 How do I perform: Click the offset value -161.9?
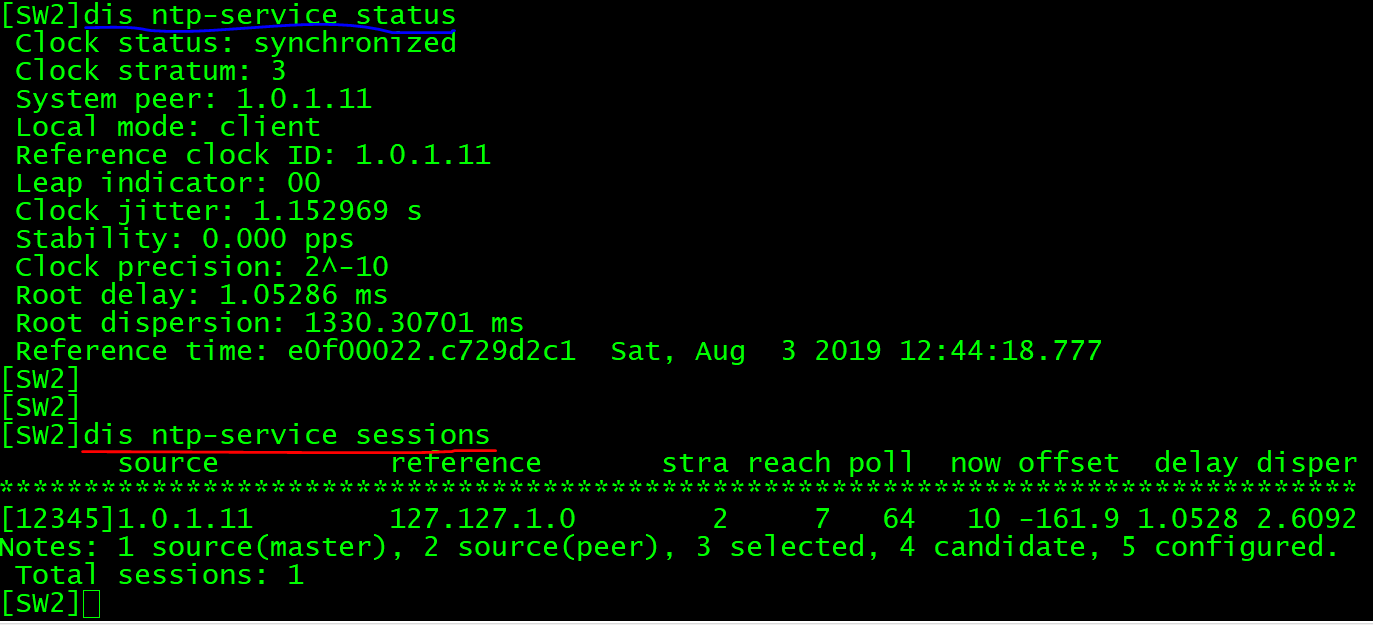pos(1068,519)
